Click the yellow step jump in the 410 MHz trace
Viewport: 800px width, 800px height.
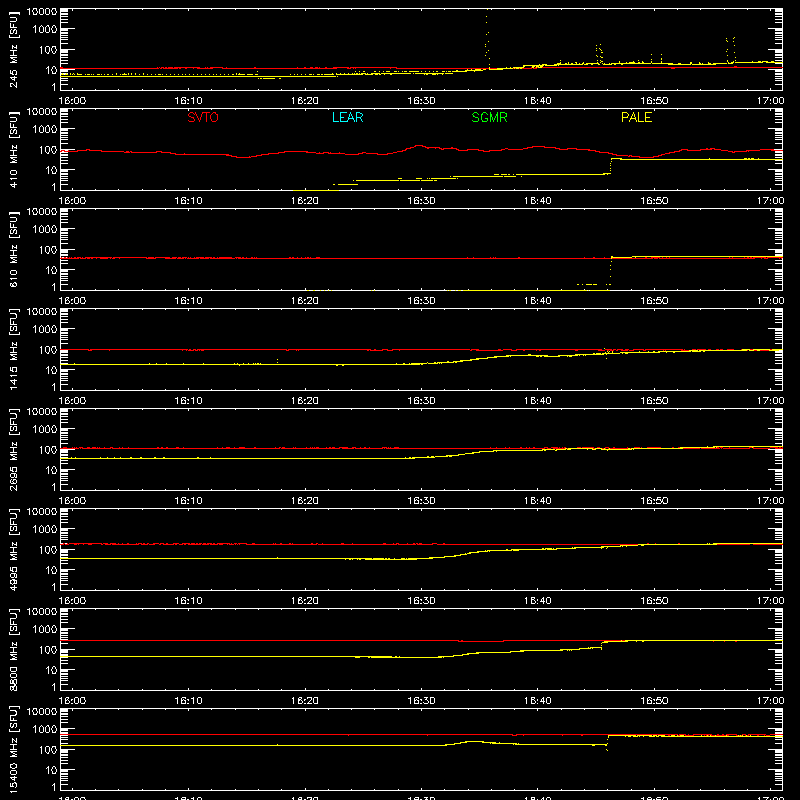(x=611, y=166)
